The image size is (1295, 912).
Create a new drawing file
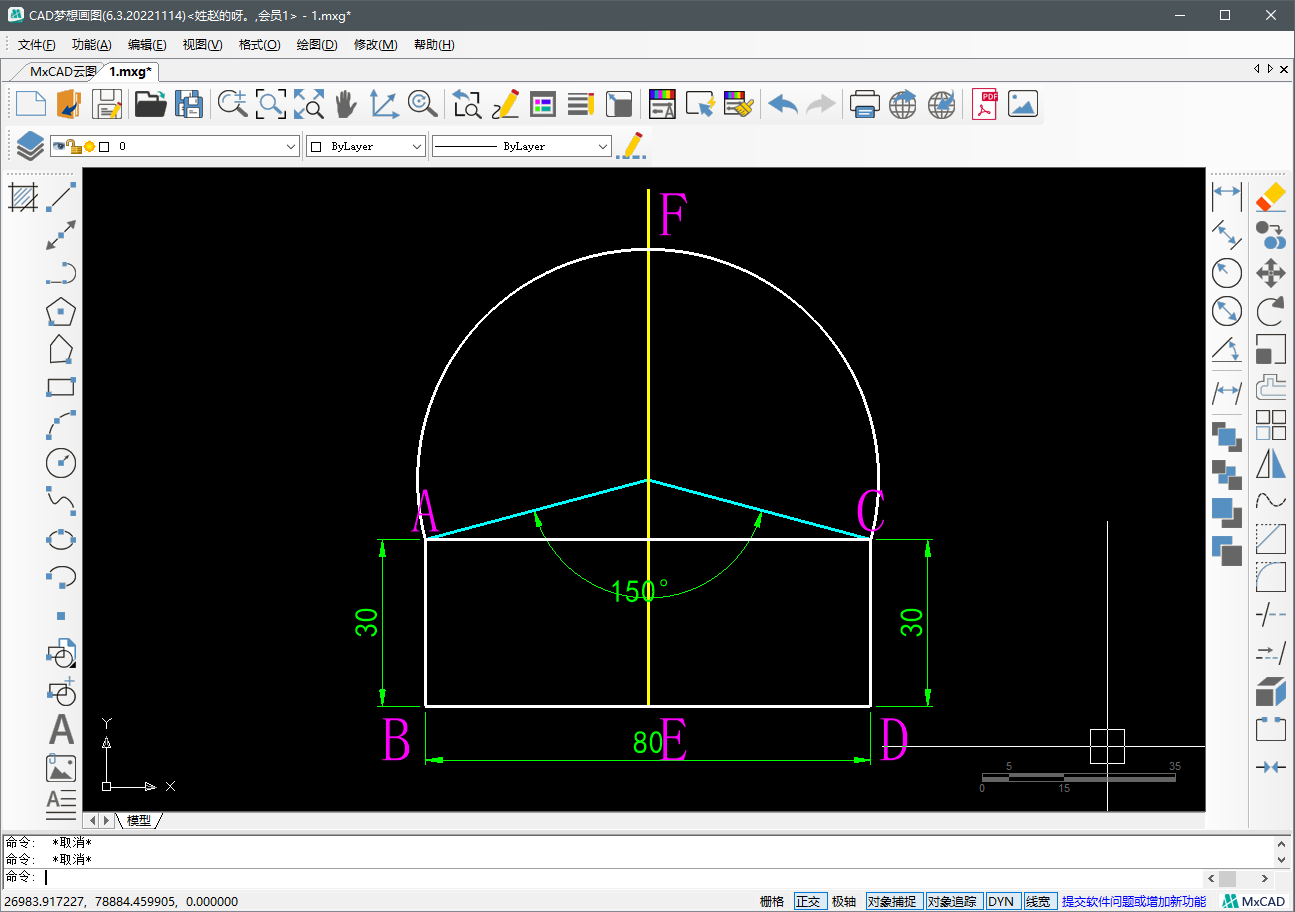point(30,104)
